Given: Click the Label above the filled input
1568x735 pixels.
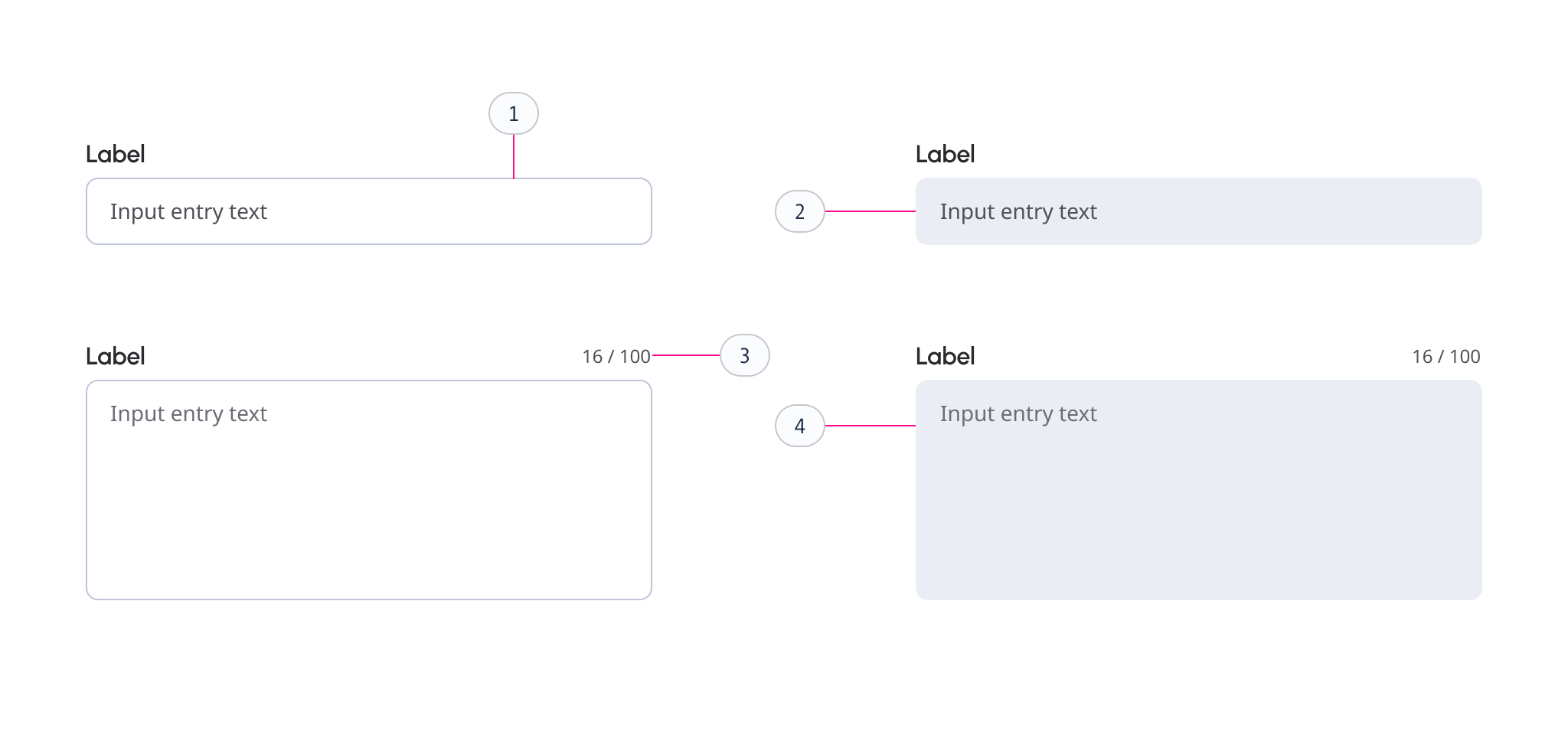Looking at the screenshot, I should tap(945, 154).
